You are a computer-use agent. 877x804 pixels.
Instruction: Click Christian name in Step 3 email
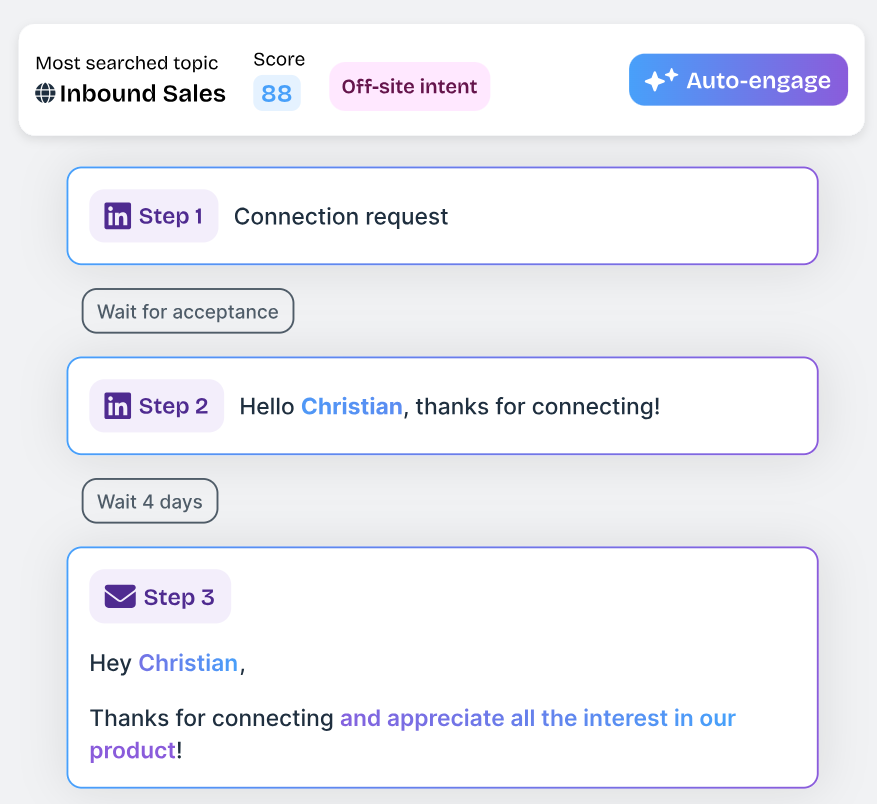(x=188, y=663)
